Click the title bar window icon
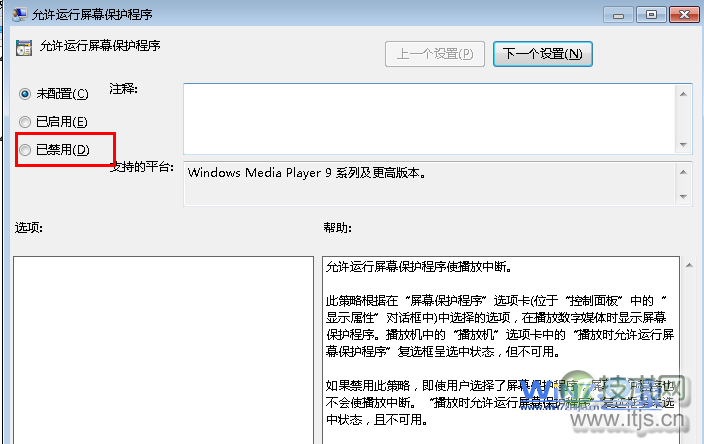This screenshot has width=704, height=444. pos(20,14)
